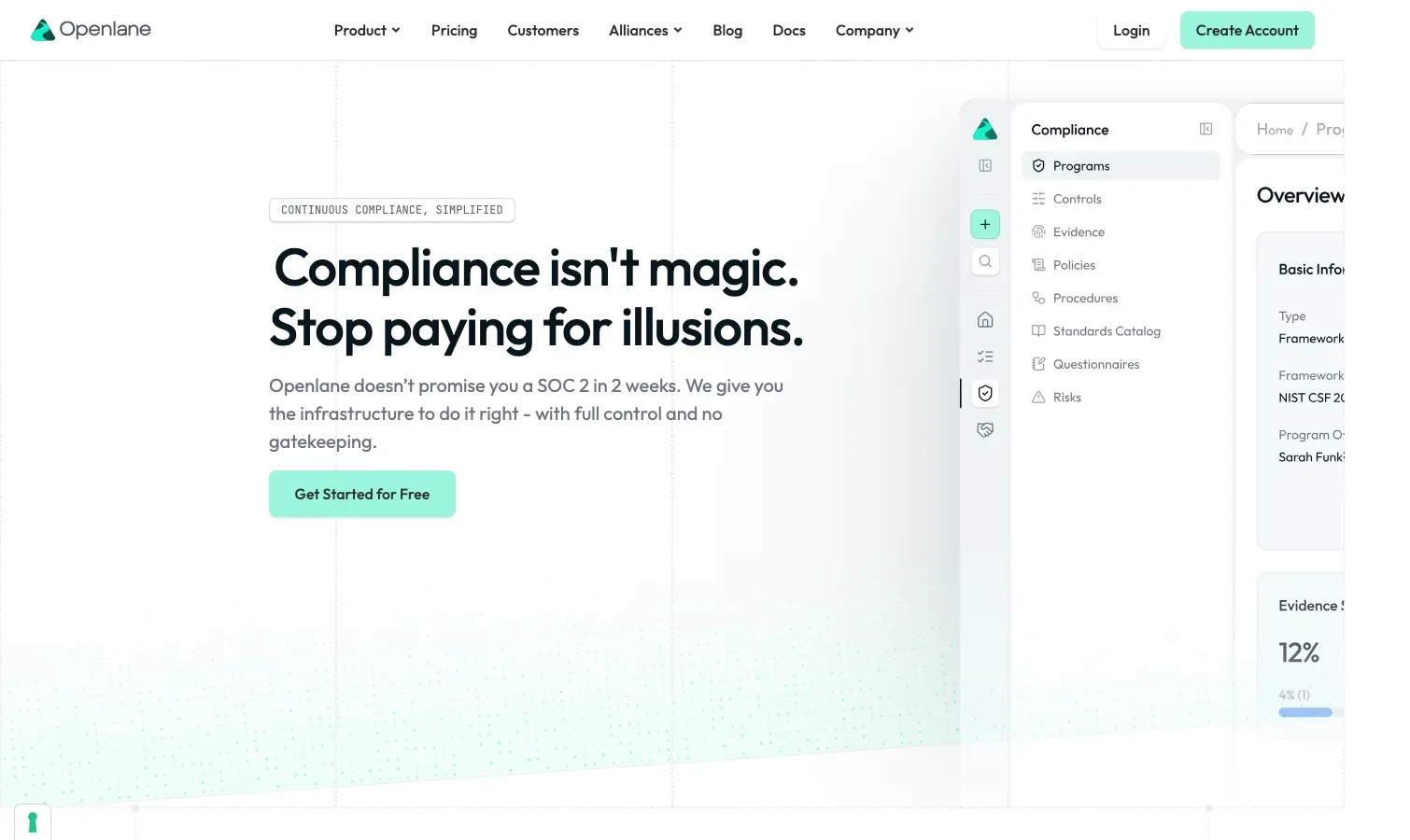Toggle the sidebar panel icon below the app logo
The height and width of the screenshot is (840, 1410).
pyautogui.click(x=985, y=166)
